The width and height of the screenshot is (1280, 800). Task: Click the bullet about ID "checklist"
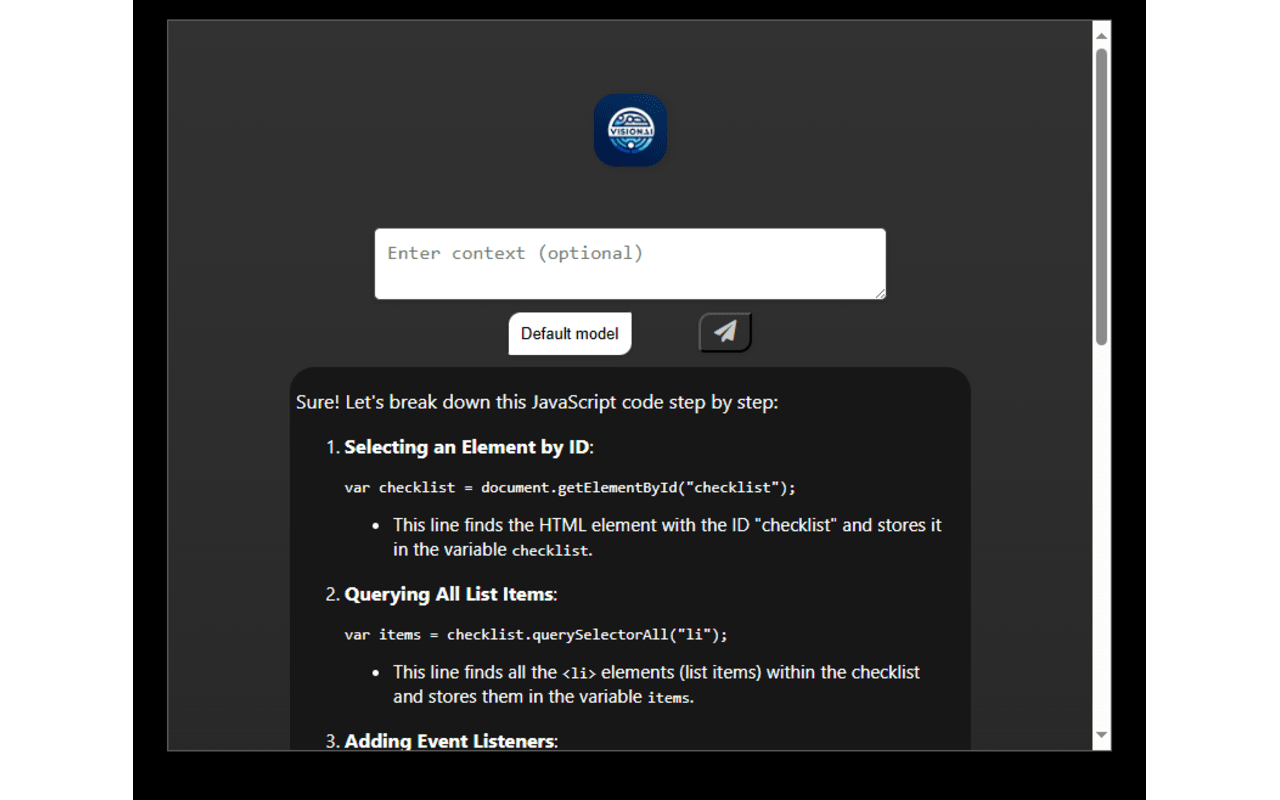tap(667, 537)
